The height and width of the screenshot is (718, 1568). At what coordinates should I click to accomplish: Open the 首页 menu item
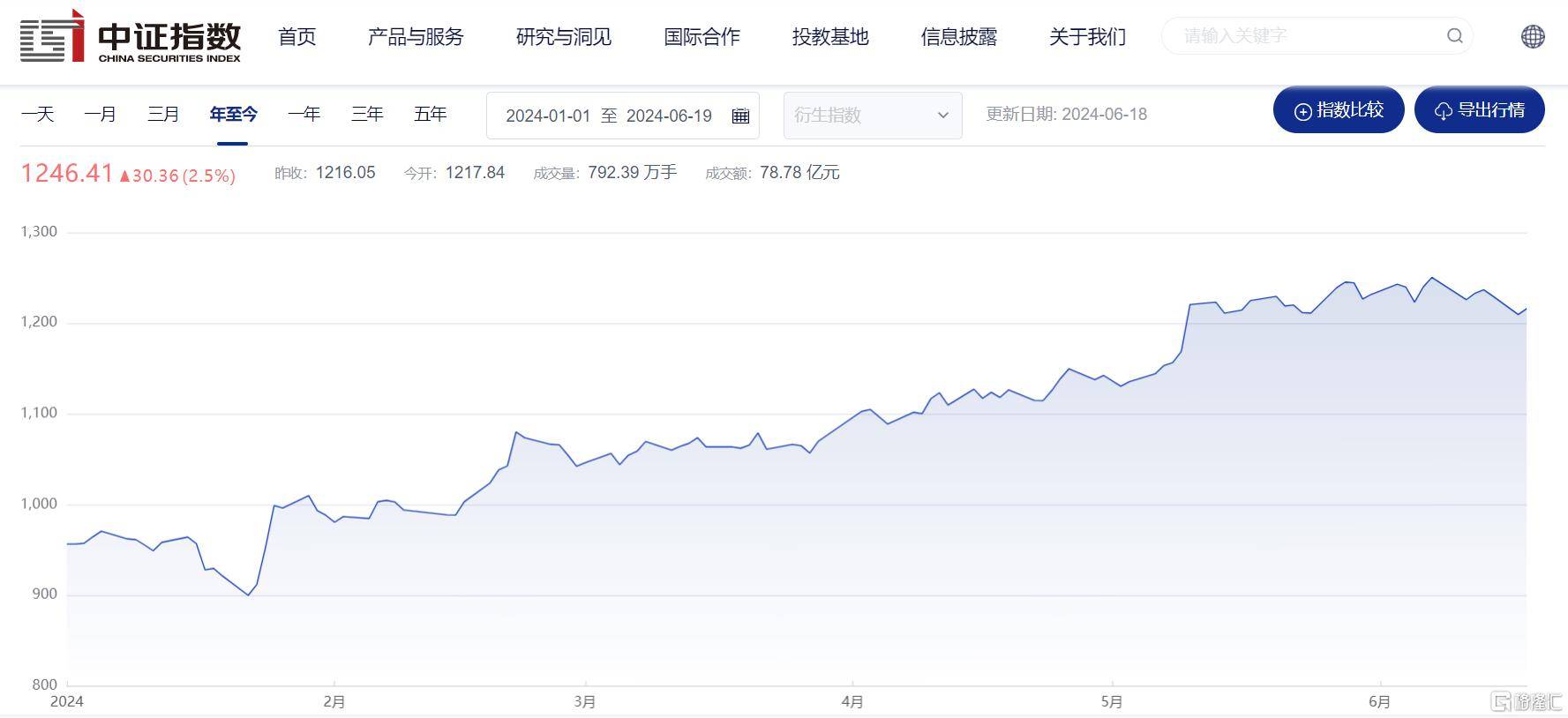(x=297, y=37)
